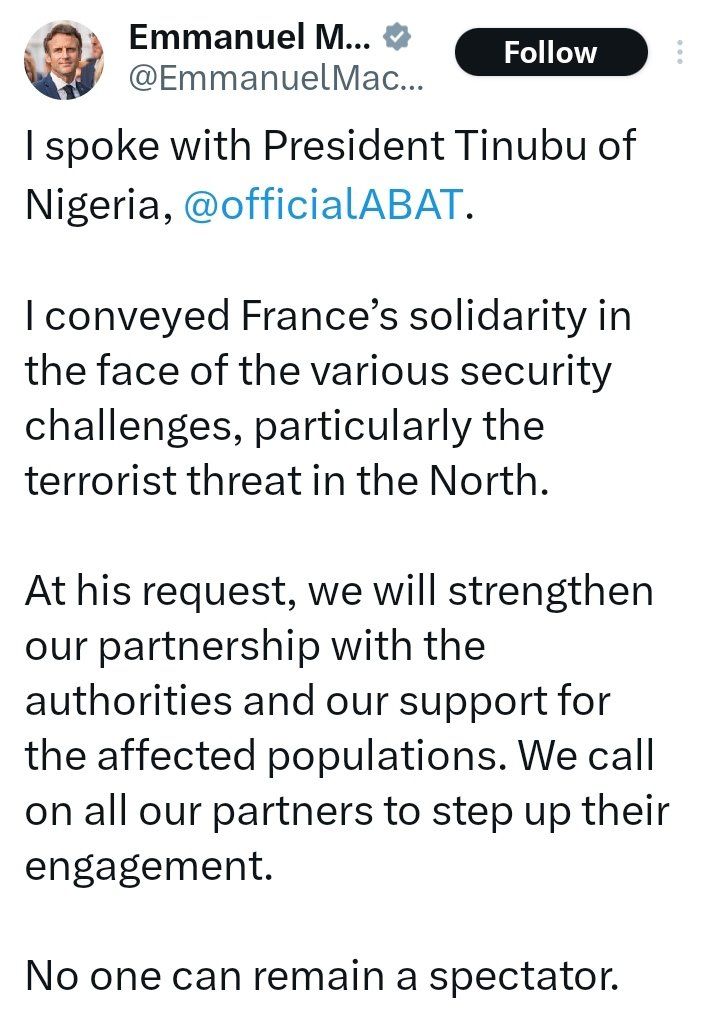Click the line "terrorist threat in the North."
This screenshot has height=1012, width=720.
(287, 480)
